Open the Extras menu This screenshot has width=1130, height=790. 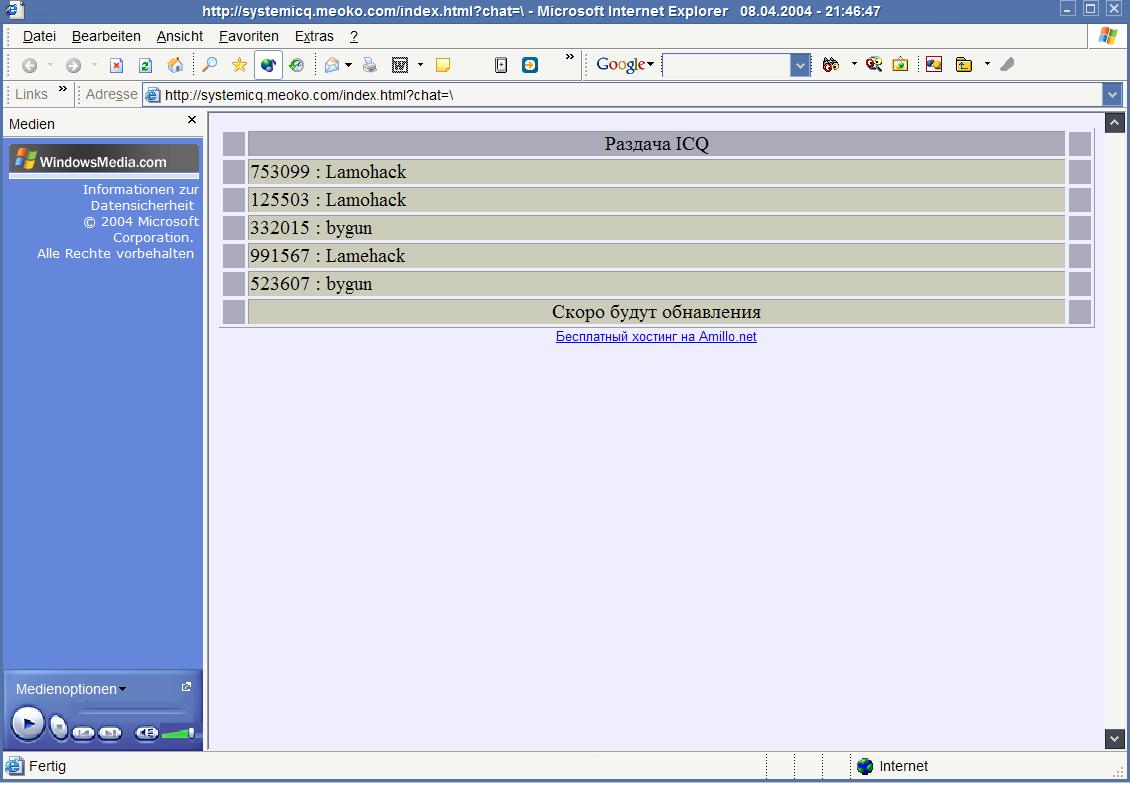pyautogui.click(x=314, y=36)
